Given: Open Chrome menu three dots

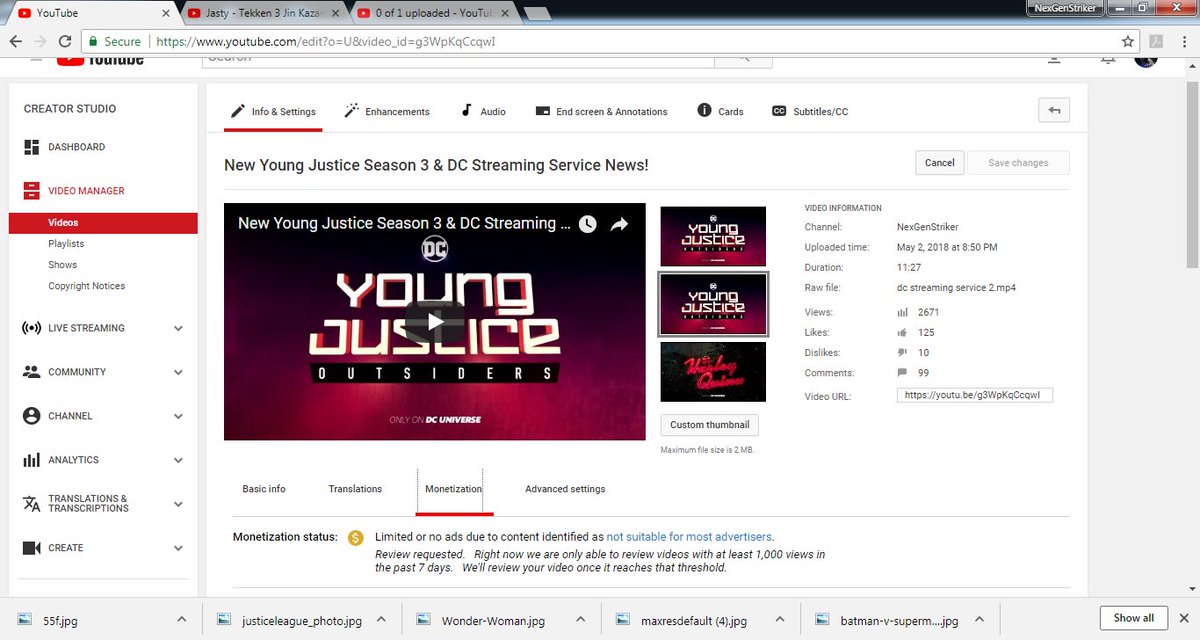Looking at the screenshot, I should tap(1184, 42).
